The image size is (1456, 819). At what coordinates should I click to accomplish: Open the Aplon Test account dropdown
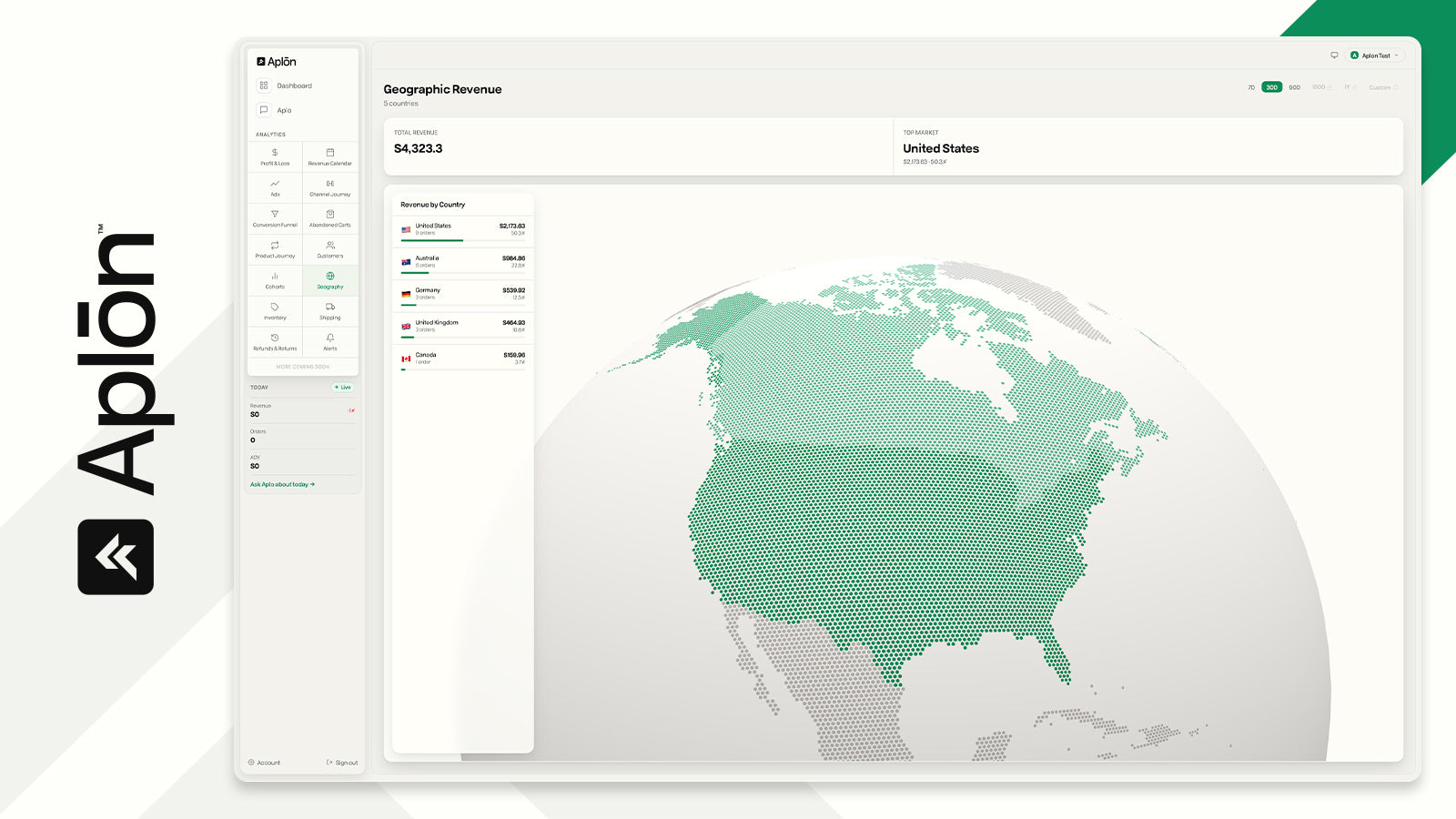pyautogui.click(x=1375, y=56)
